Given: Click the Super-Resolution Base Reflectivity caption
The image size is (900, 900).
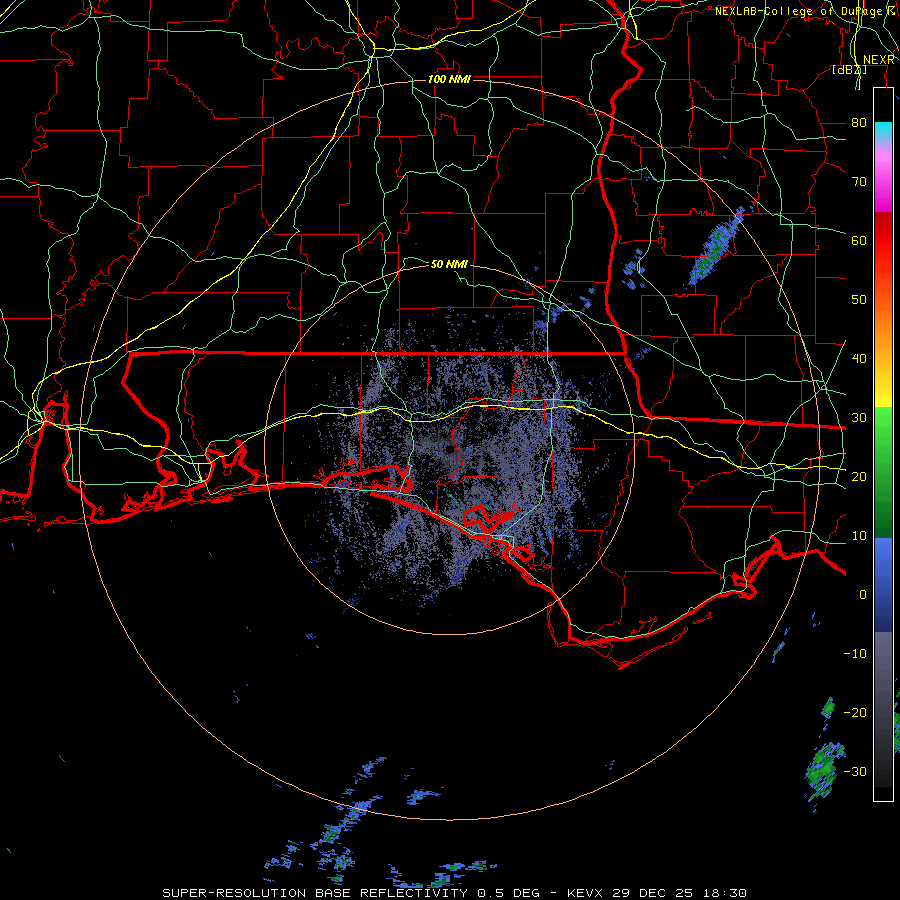Looking at the screenshot, I should pos(455,893).
